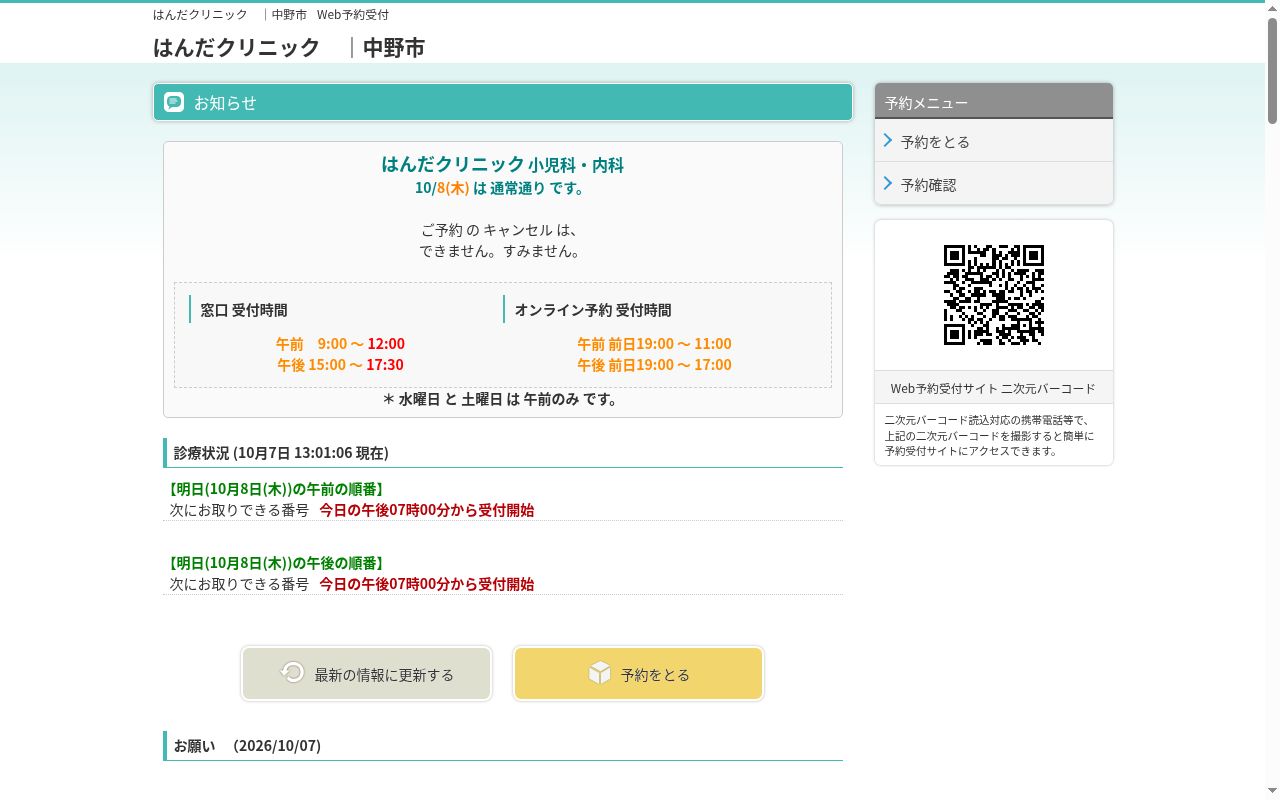Click the お願い (2026/10/07) heading
The image size is (1280, 800).
pyautogui.click(x=247, y=745)
